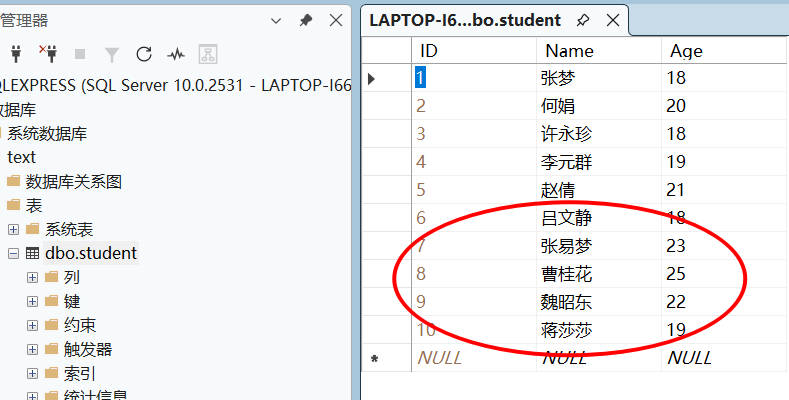Click the Filter funnel icon
This screenshot has width=789, height=400.
tap(112, 54)
